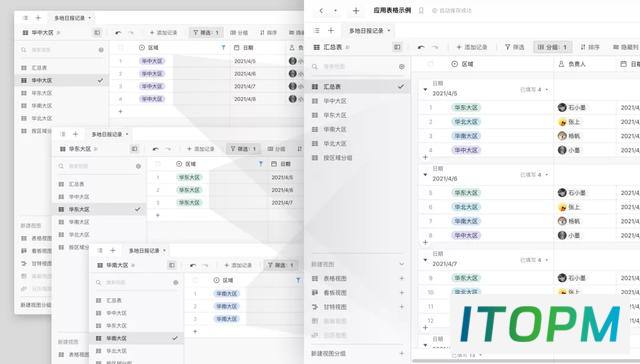Tick select-all checkbox in 汇总表 grid header
The width and height of the screenshot is (640, 364).
pyautogui.click(x=430, y=64)
